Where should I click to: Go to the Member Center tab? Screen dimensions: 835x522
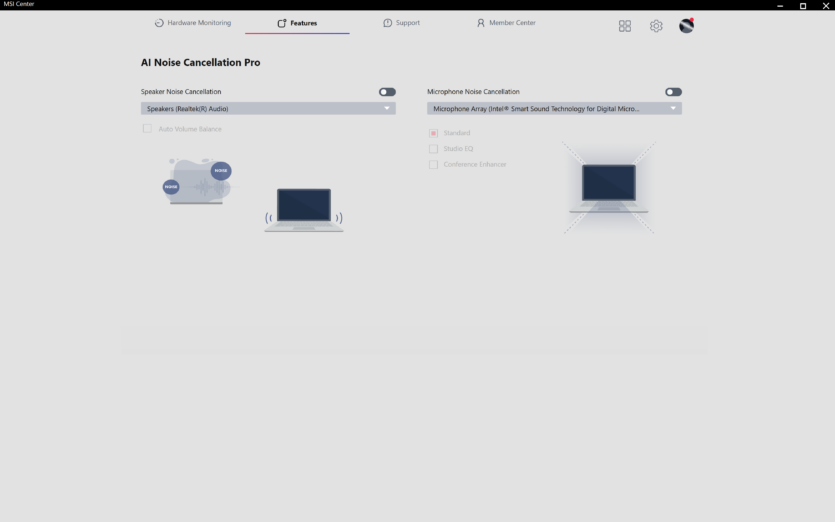click(506, 23)
